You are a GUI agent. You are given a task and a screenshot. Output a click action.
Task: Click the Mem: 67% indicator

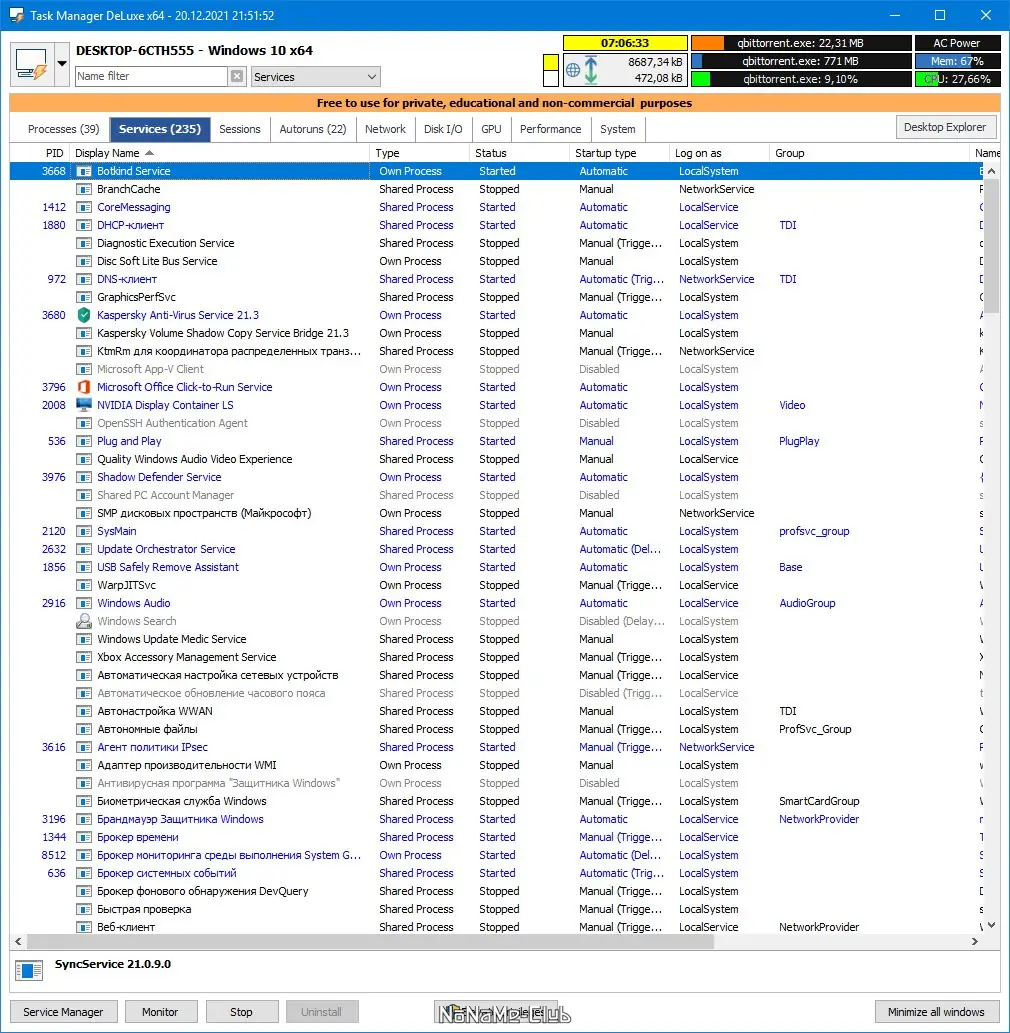tap(958, 60)
